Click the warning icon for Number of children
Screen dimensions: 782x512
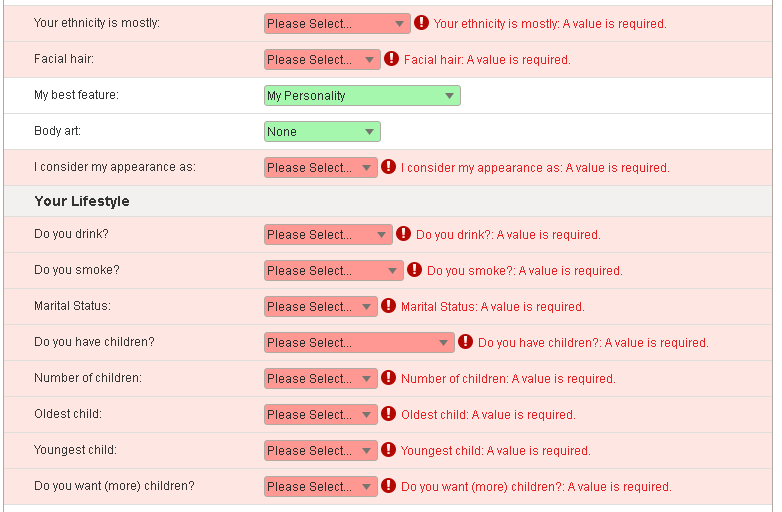(x=389, y=377)
